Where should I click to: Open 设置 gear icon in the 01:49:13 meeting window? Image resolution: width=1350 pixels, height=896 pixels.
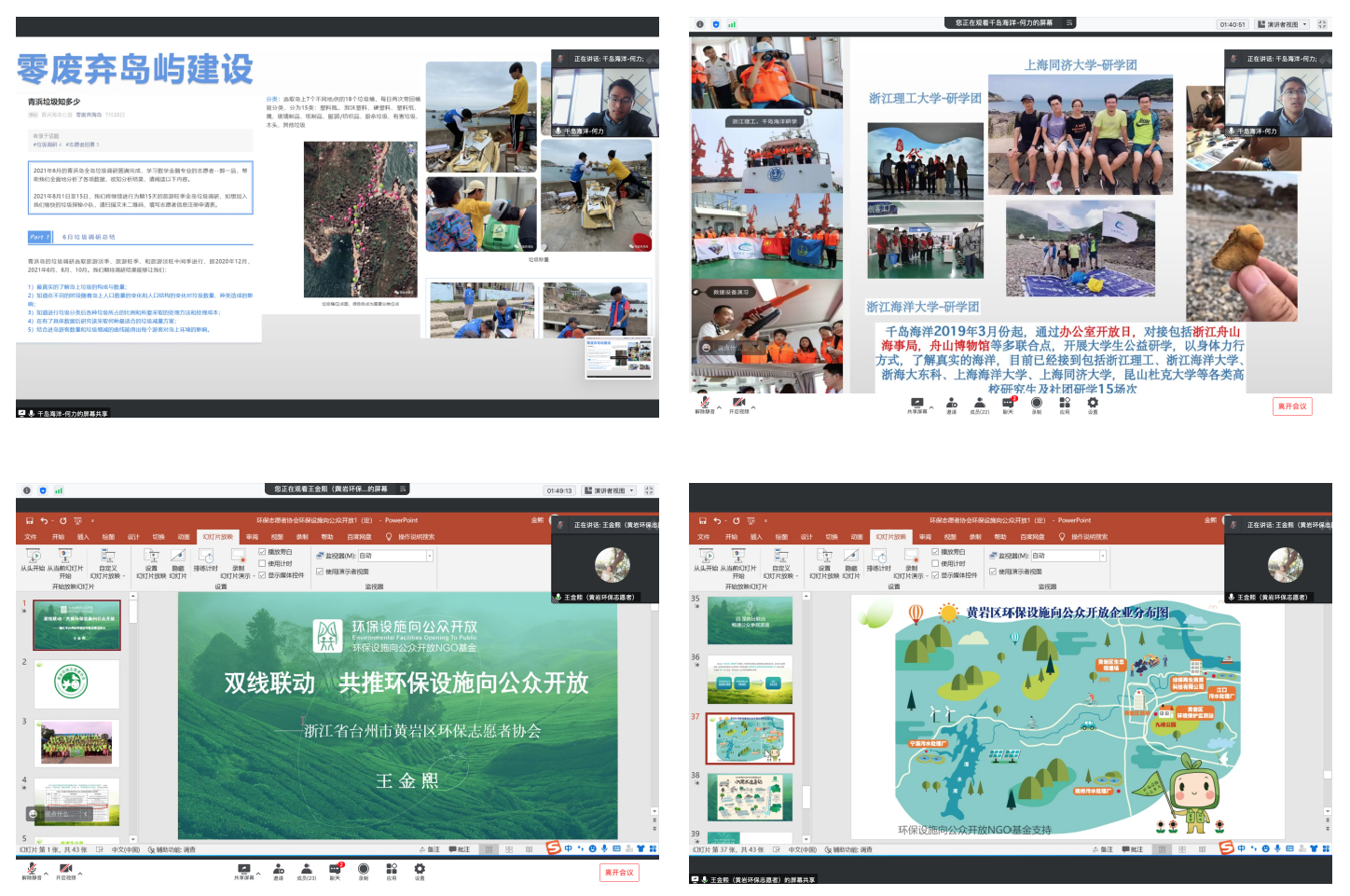(x=420, y=868)
